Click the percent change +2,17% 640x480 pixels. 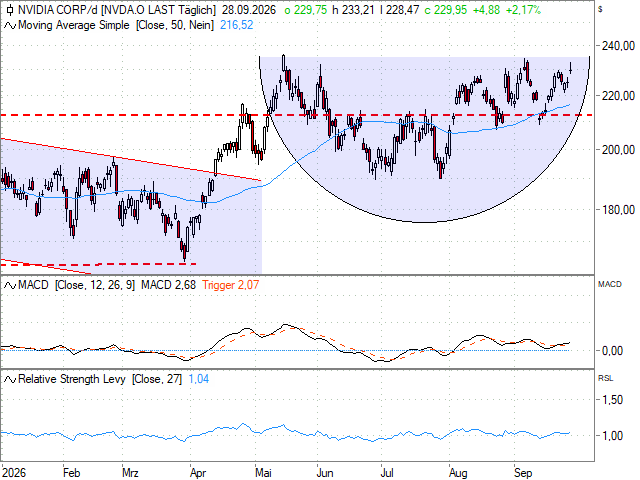pos(523,10)
